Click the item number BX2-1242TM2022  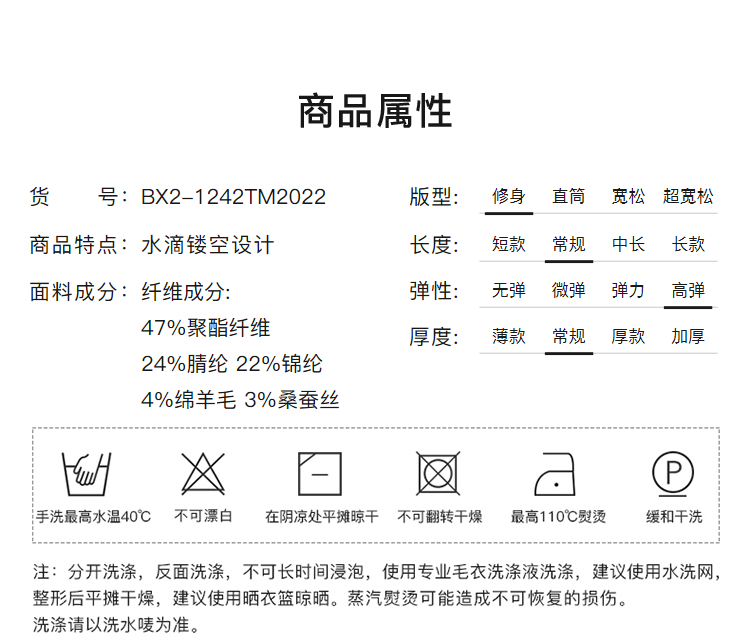(233, 197)
